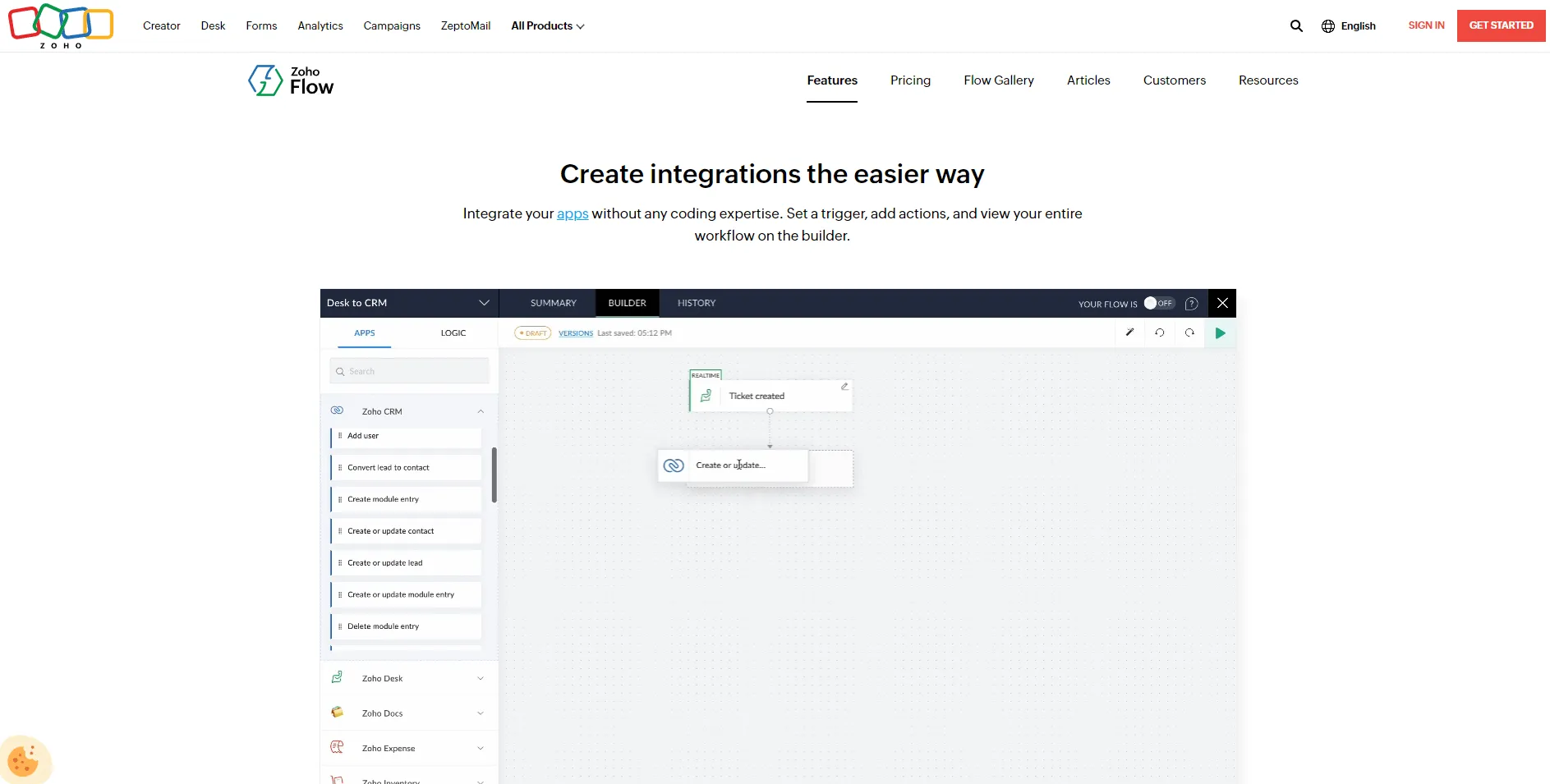Click the 'Last saved: 05:12 PM' text
Screen dimensions: 1550x784
coord(634,333)
